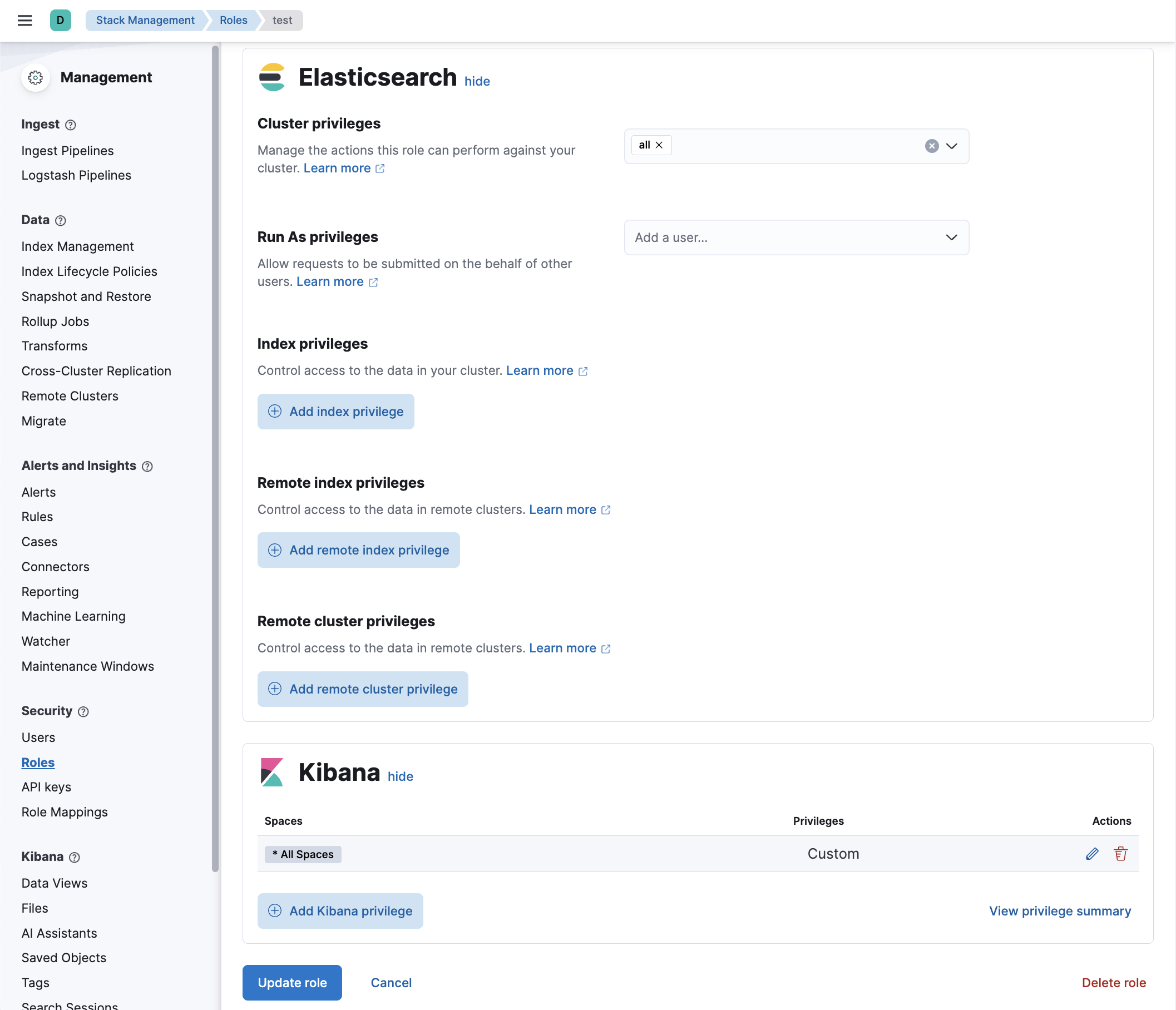Open API keys page

click(x=46, y=787)
